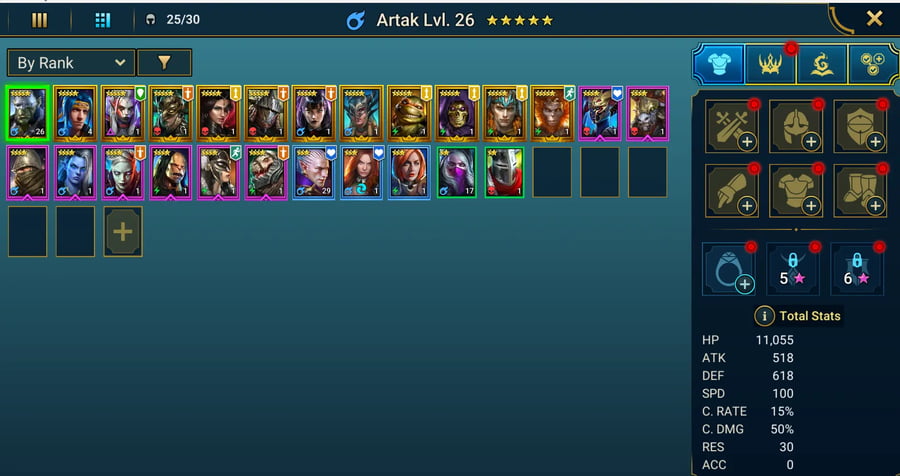Add a weapon to the empty slot
Image resolution: width=900 pixels, height=476 pixels.
pyautogui.click(x=732, y=126)
